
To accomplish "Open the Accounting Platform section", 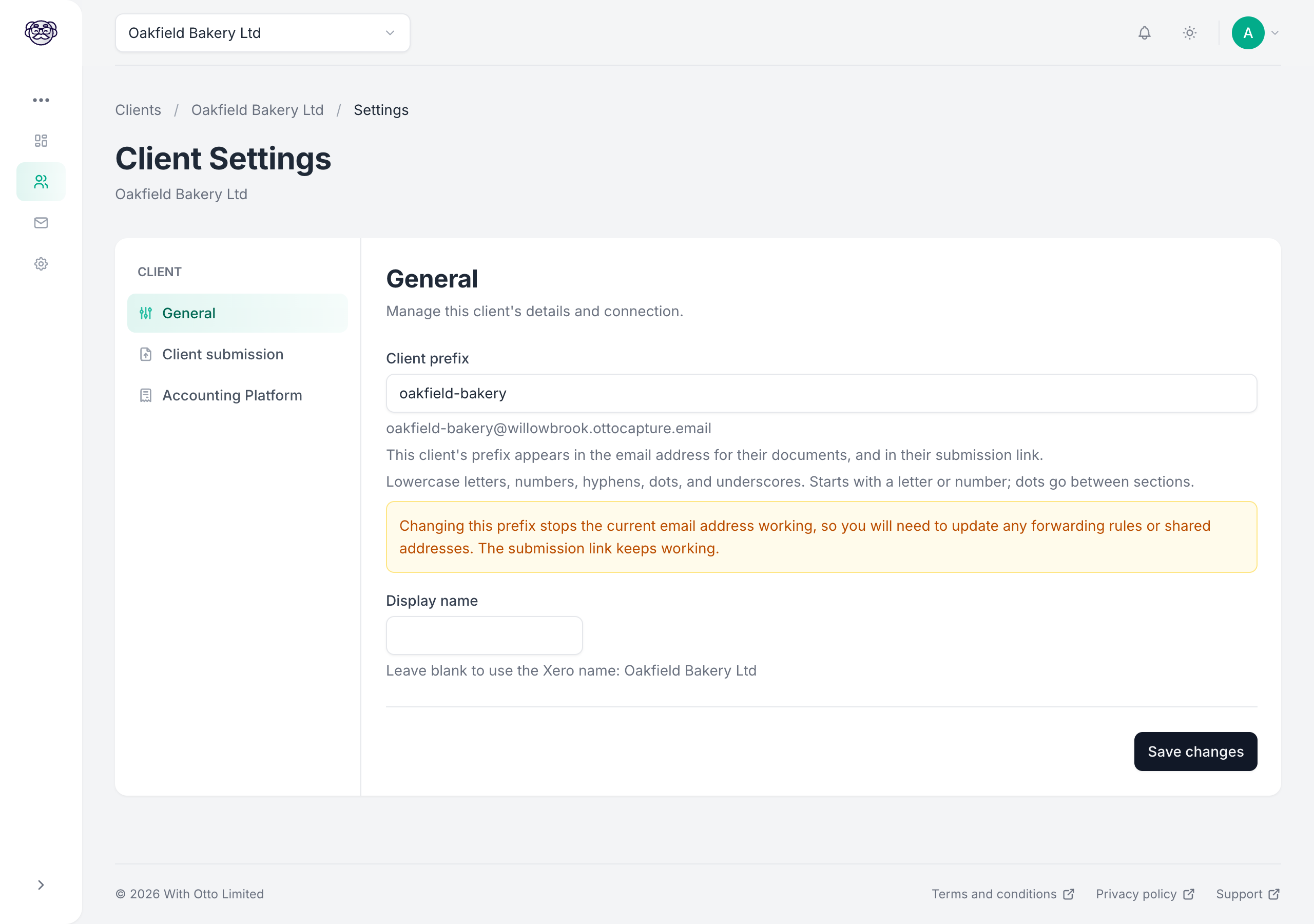I will (238, 395).
